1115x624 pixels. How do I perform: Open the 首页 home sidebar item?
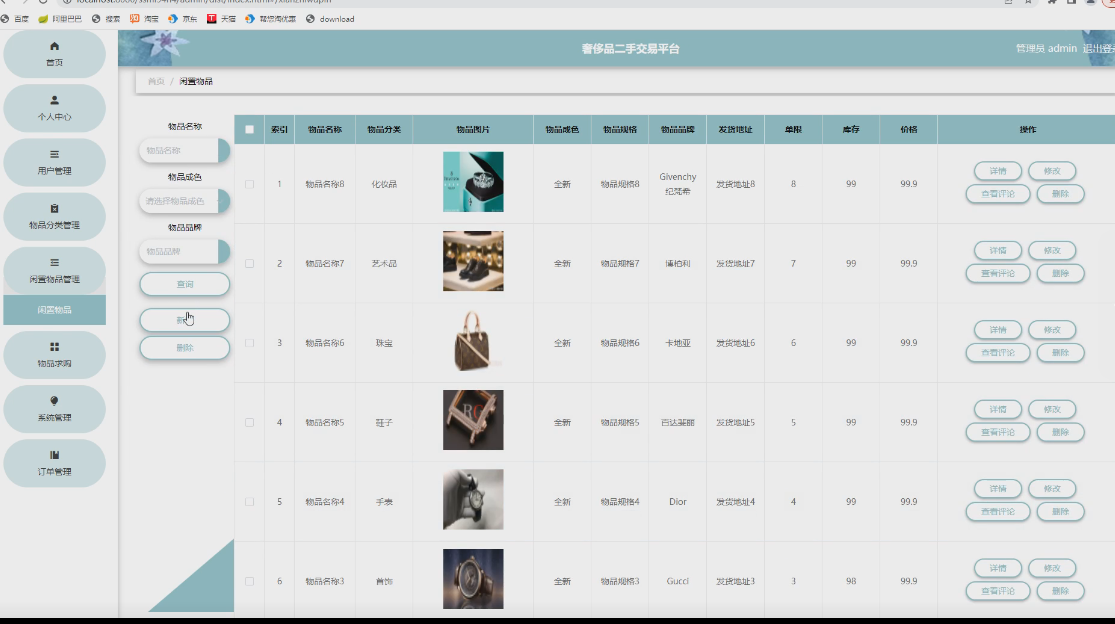(55, 54)
